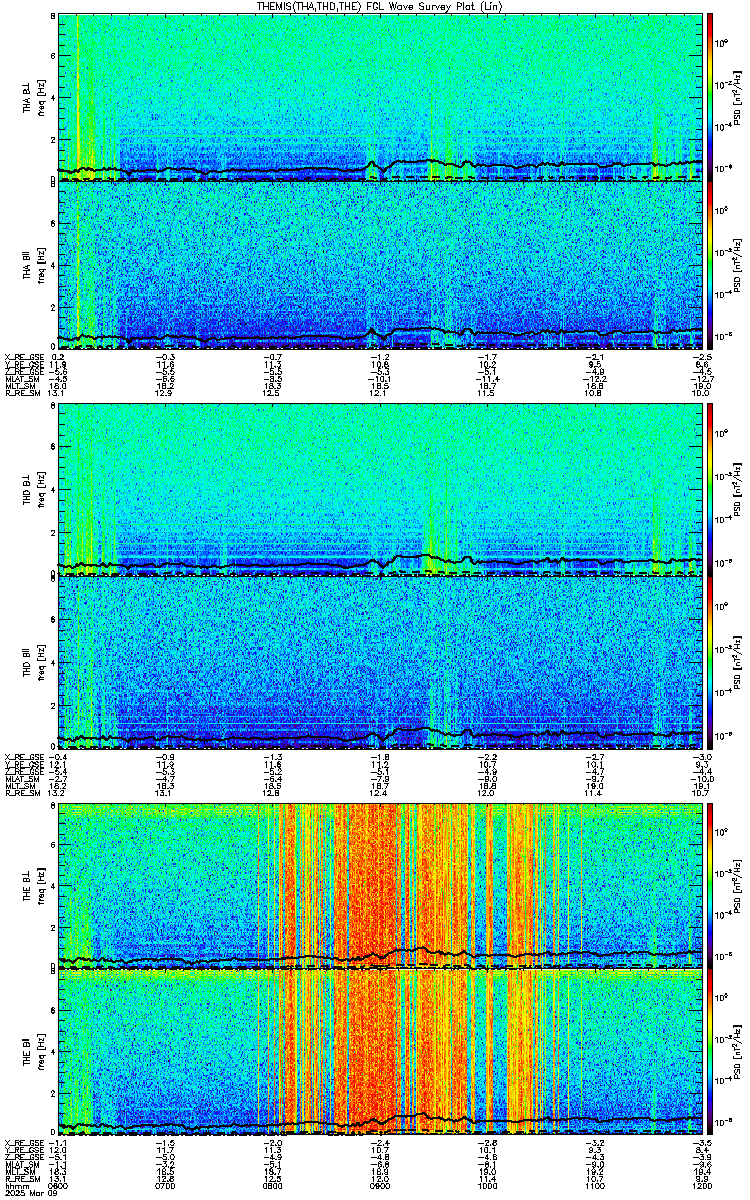Select the THD B⊥ spectrogram panel
This screenshot has height=1200, width=750.
[381, 489]
